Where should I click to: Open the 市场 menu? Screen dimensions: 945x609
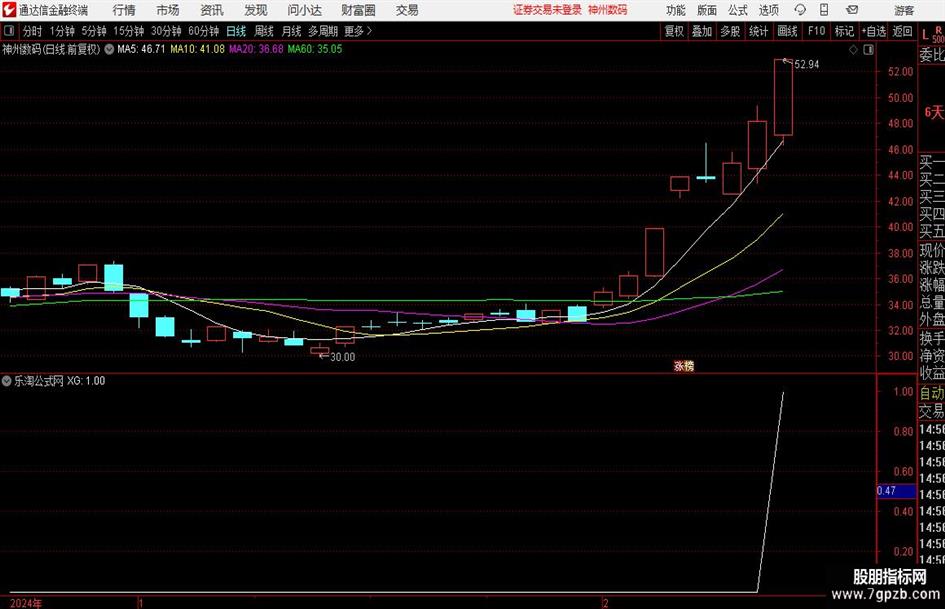click(168, 10)
